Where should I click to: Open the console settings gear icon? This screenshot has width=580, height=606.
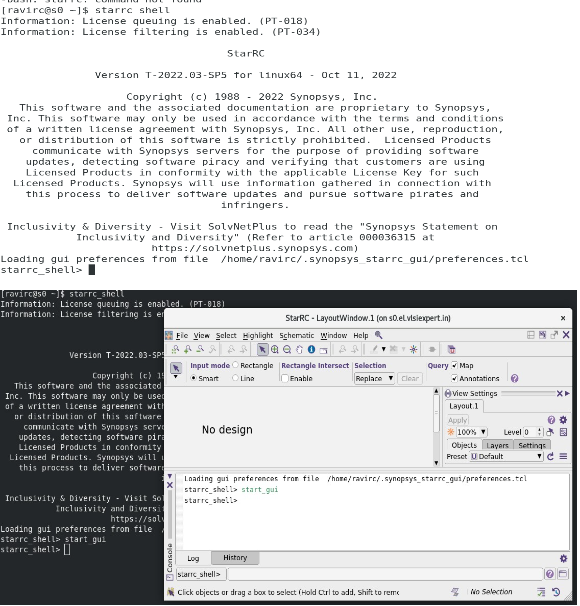(x=563, y=558)
